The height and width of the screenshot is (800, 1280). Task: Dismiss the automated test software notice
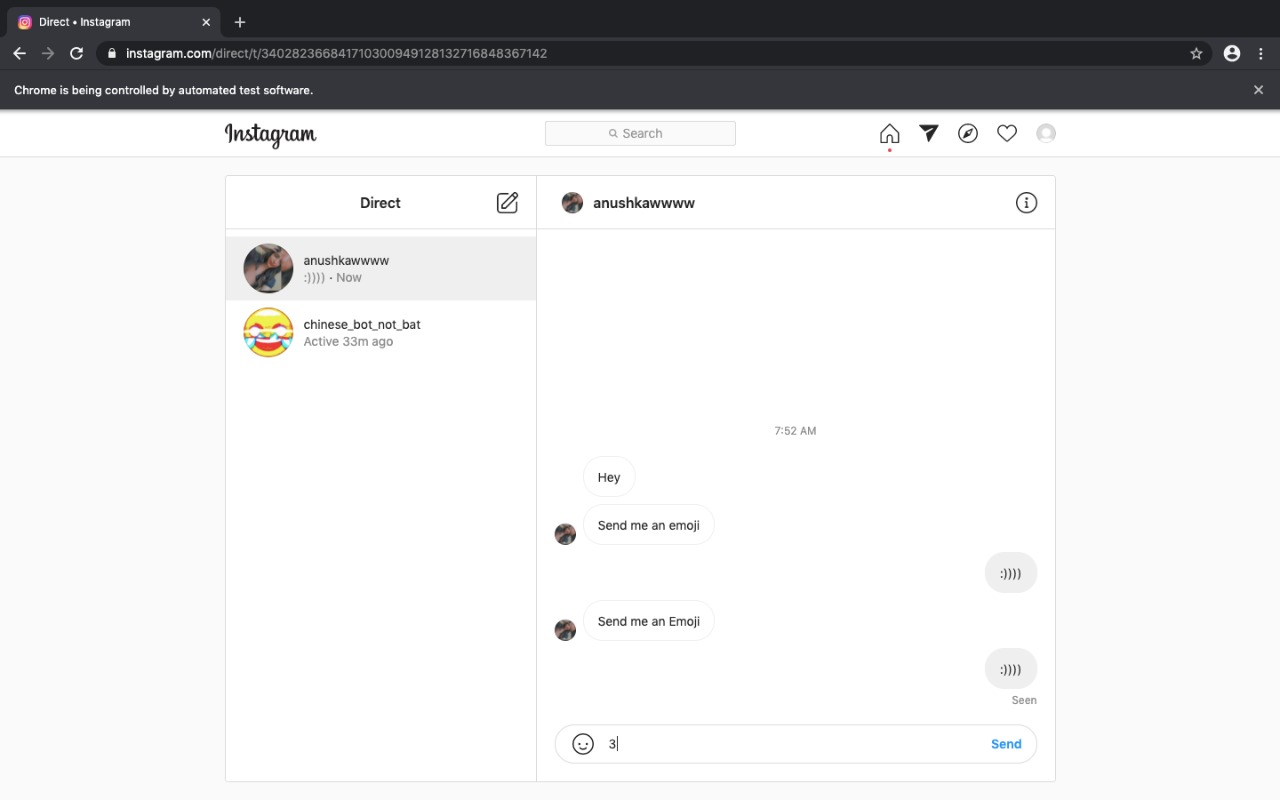click(x=1258, y=90)
